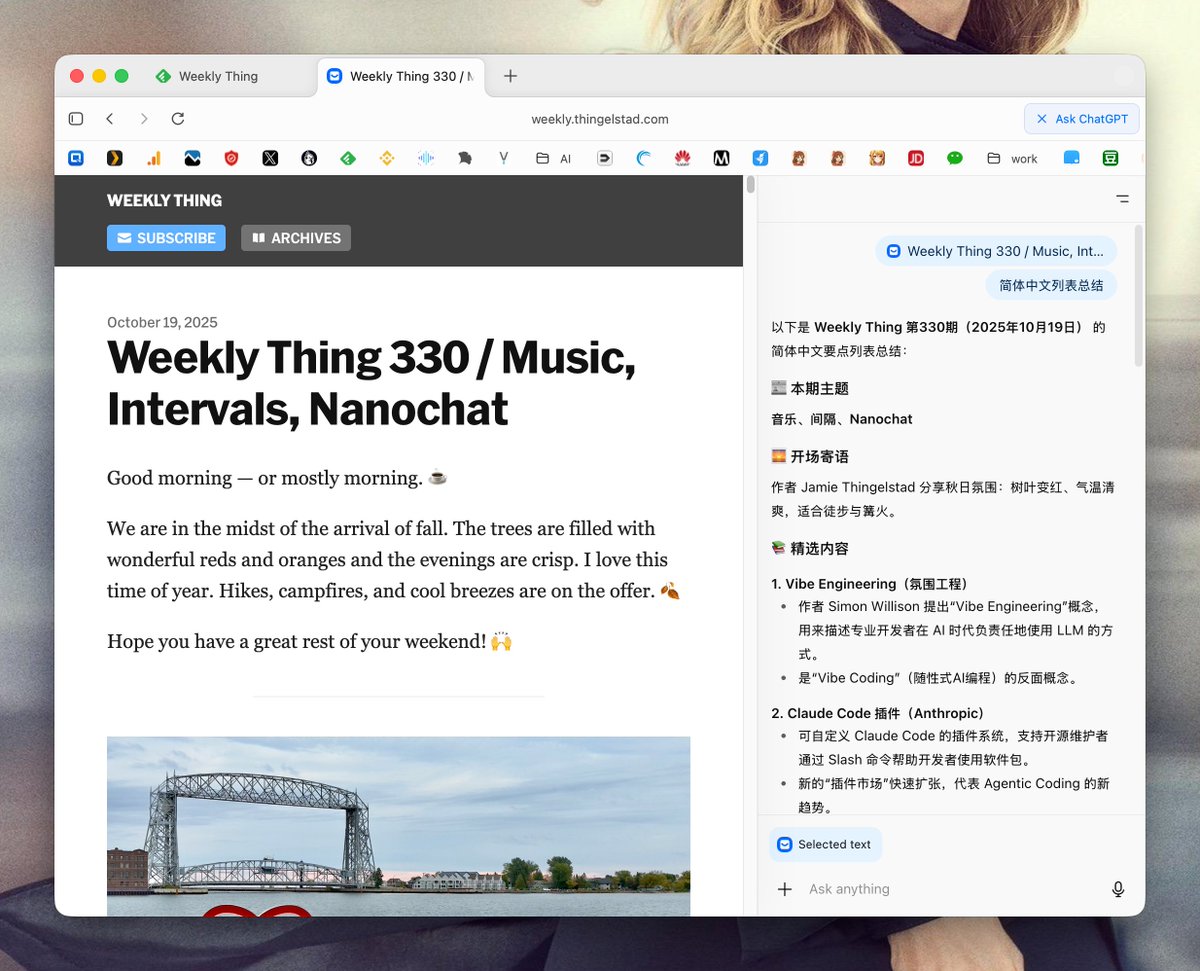Open the gray V bookmark icon
The width and height of the screenshot is (1200, 971).
point(504,158)
